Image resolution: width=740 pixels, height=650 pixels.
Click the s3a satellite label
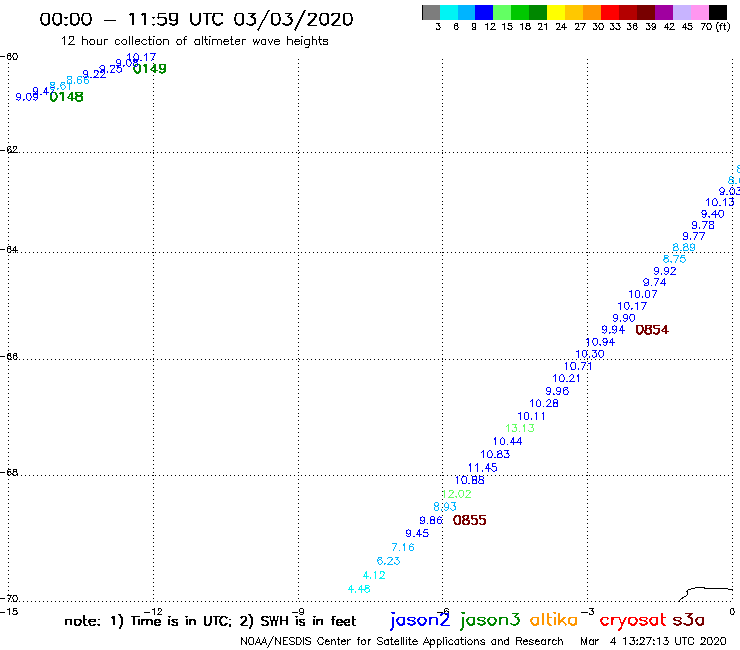pos(689,621)
